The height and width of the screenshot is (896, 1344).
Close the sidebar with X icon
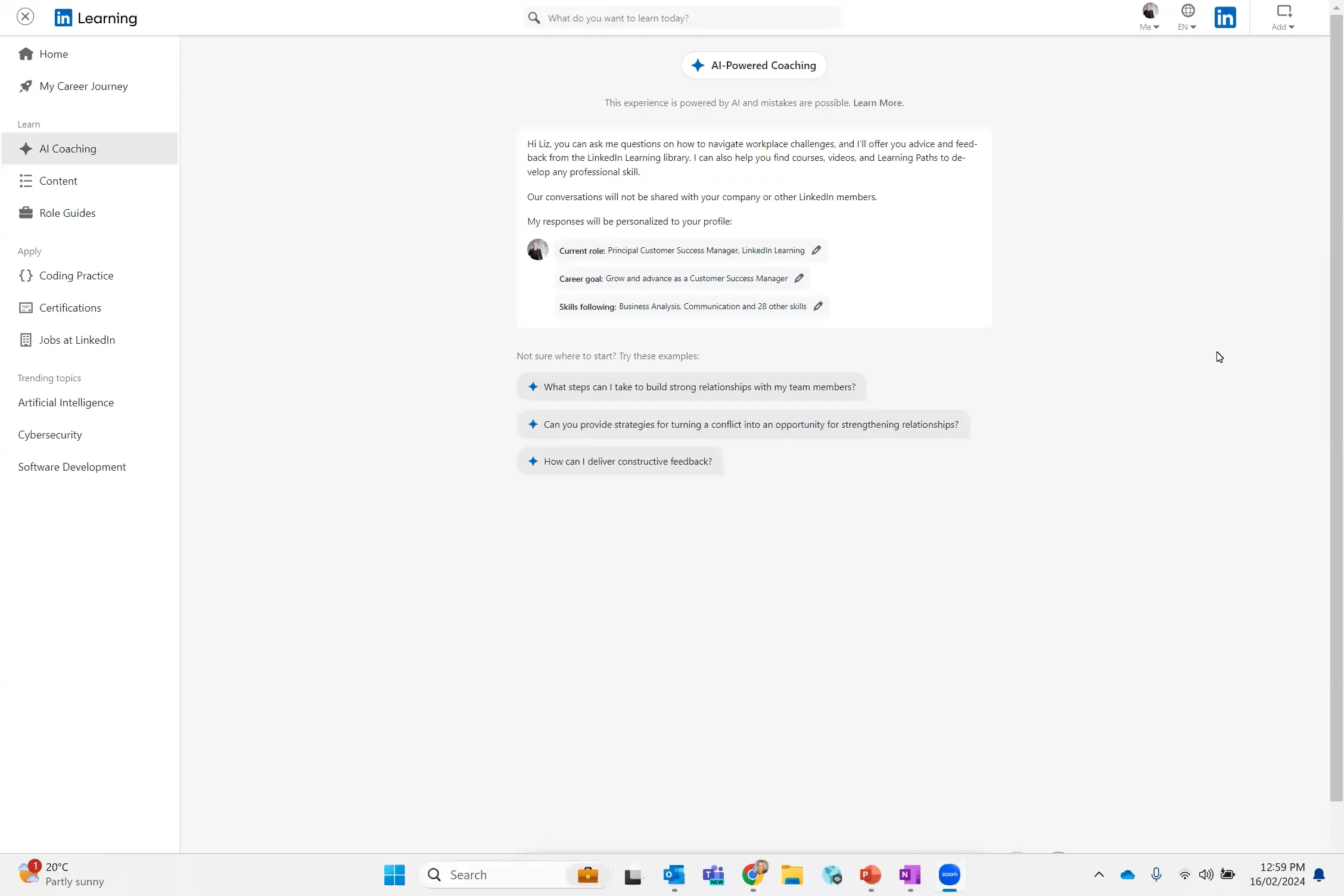point(25,17)
